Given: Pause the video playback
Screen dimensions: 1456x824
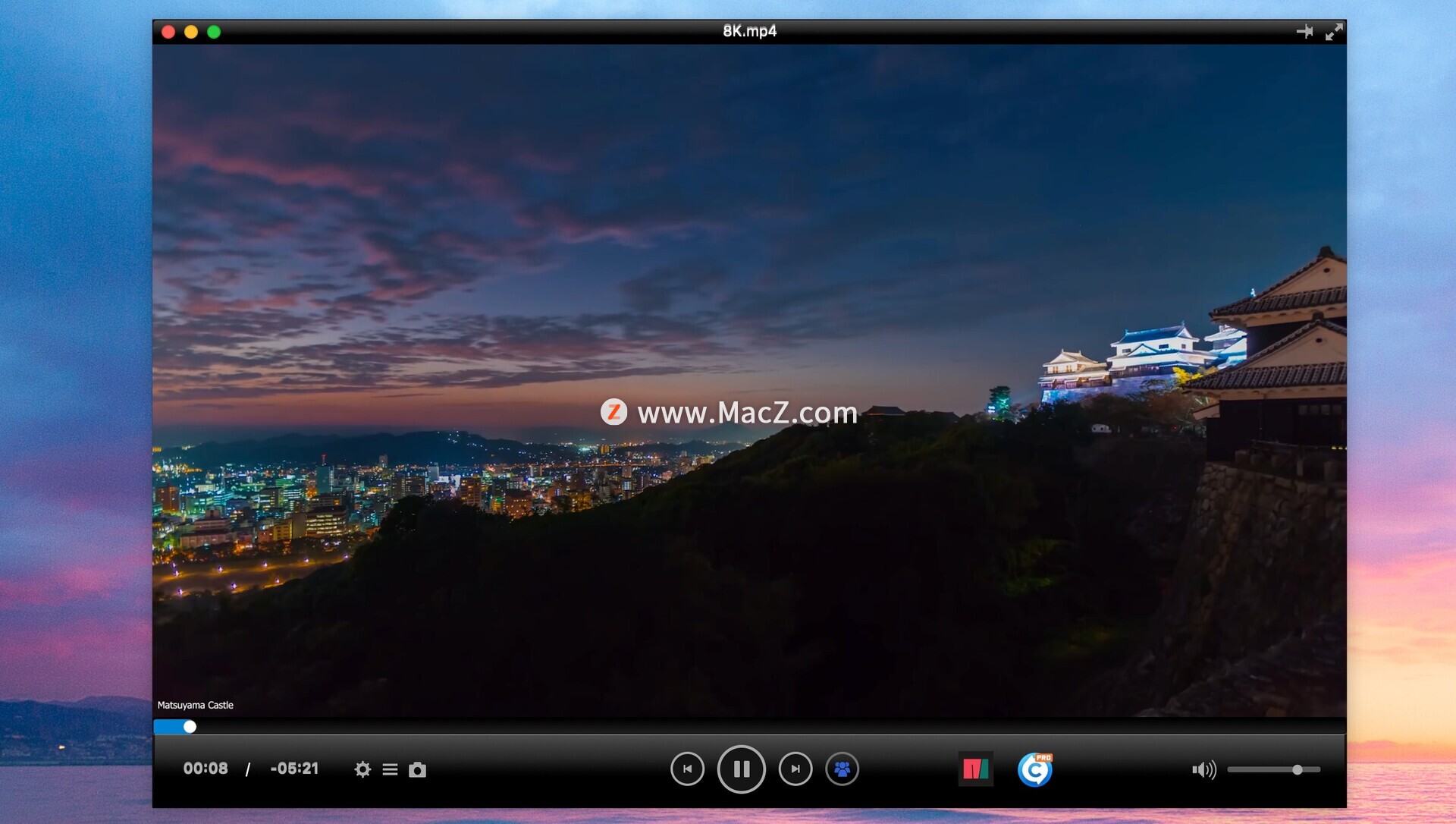Looking at the screenshot, I should 741,769.
